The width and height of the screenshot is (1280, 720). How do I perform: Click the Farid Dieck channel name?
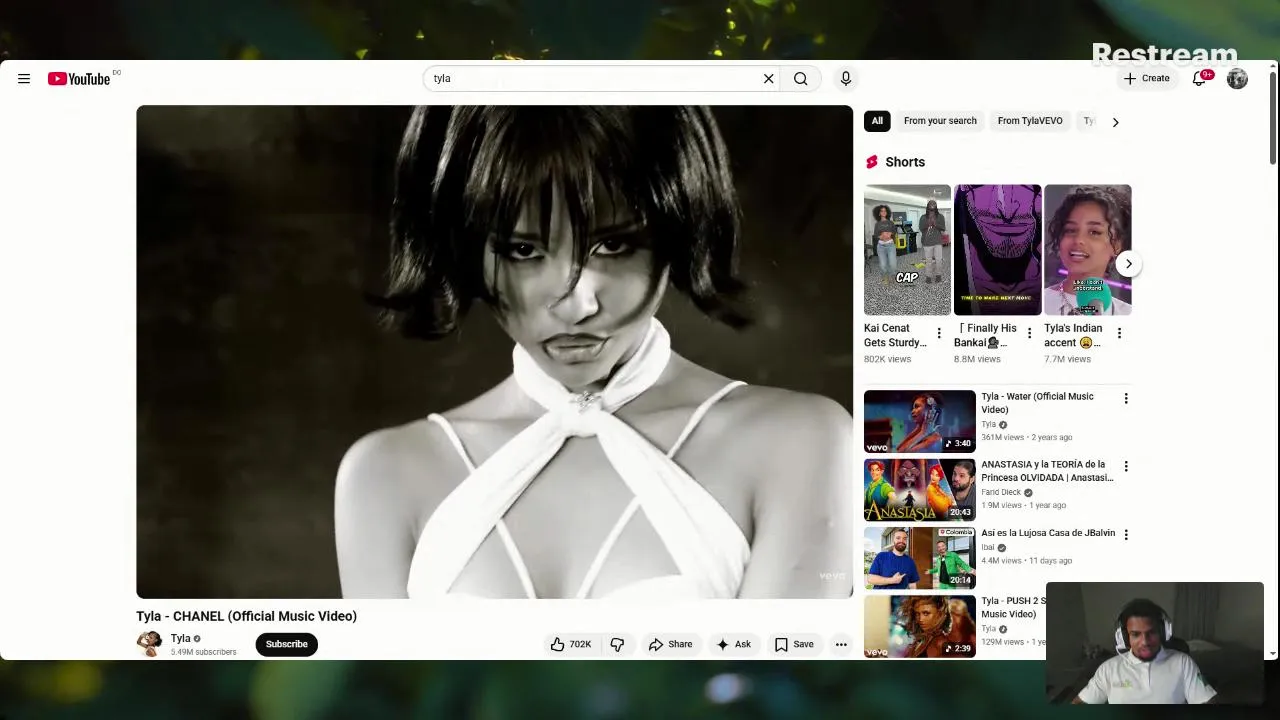click(1001, 492)
